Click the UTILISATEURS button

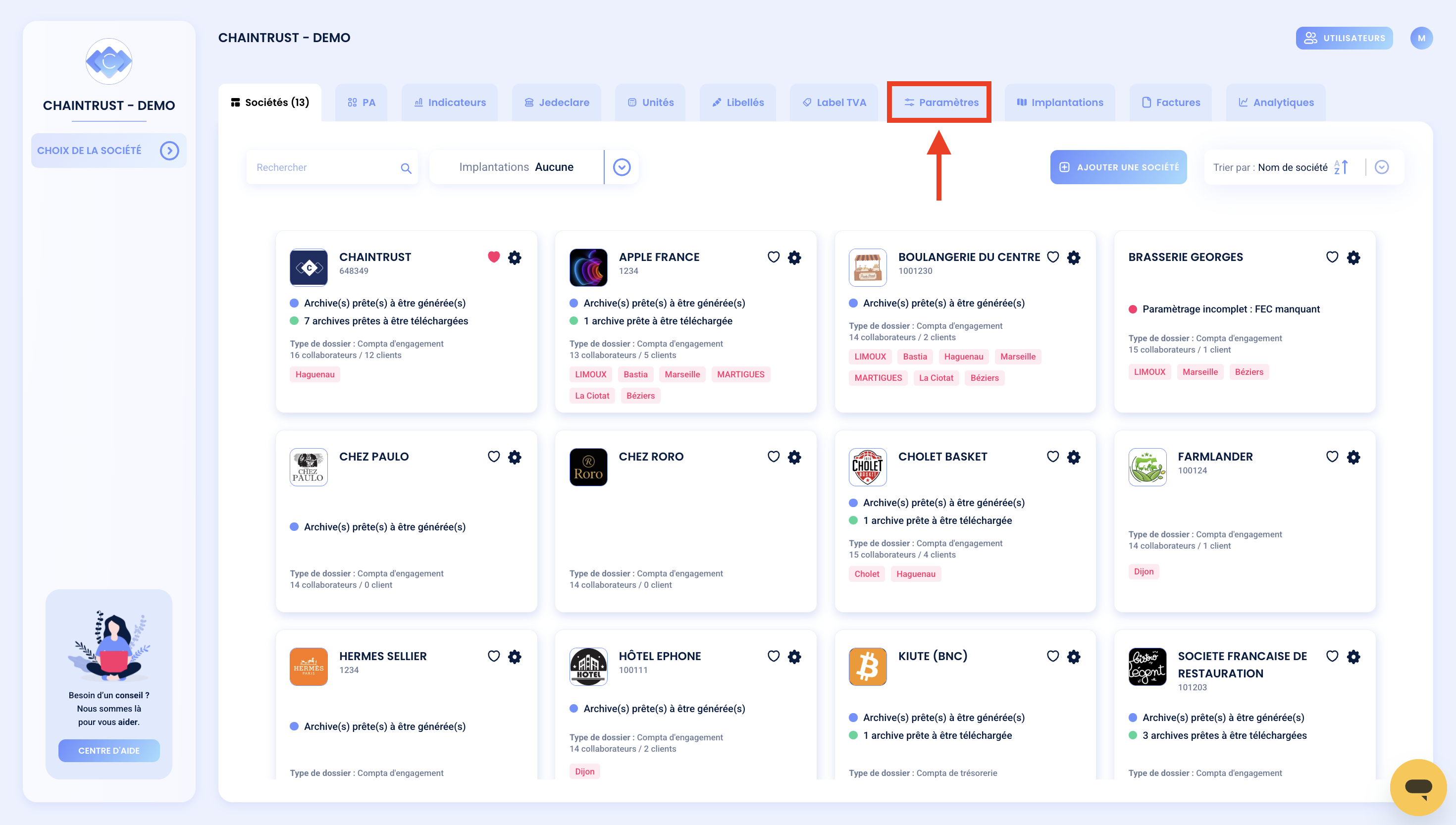tap(1344, 38)
